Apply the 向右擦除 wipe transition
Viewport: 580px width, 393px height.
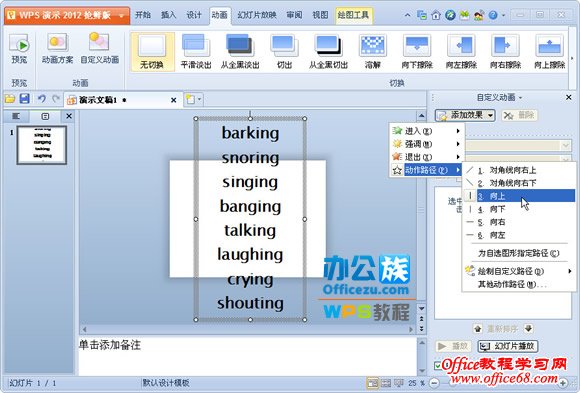point(505,52)
